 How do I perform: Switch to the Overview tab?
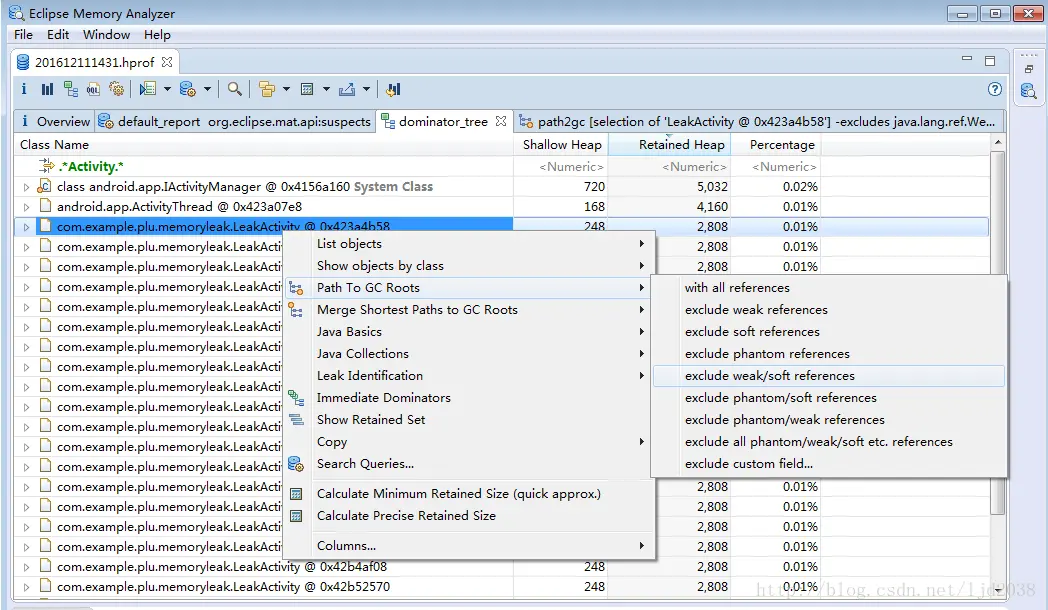coord(55,122)
